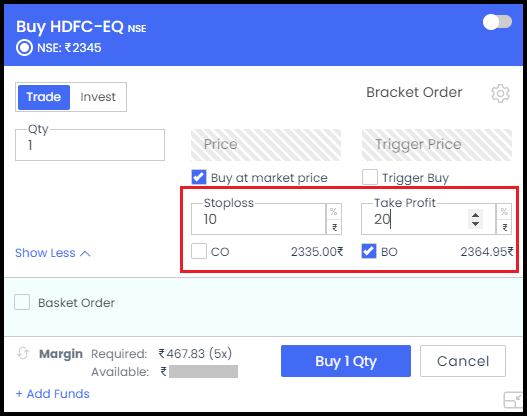Viewport: 527px width, 416px height.
Task: Collapse options with Show Less
Action: click(52, 253)
